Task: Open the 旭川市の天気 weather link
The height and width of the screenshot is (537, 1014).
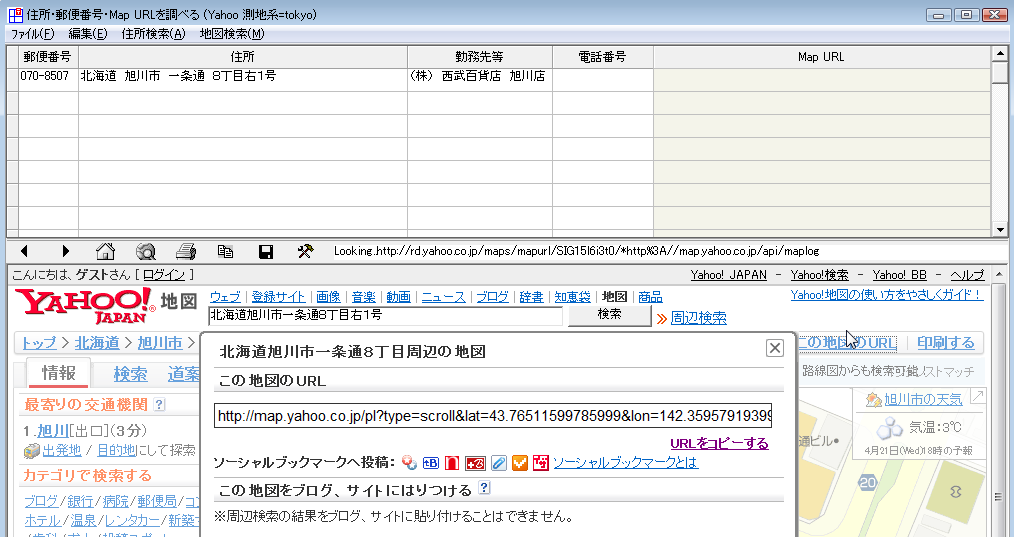Action: pos(923,399)
